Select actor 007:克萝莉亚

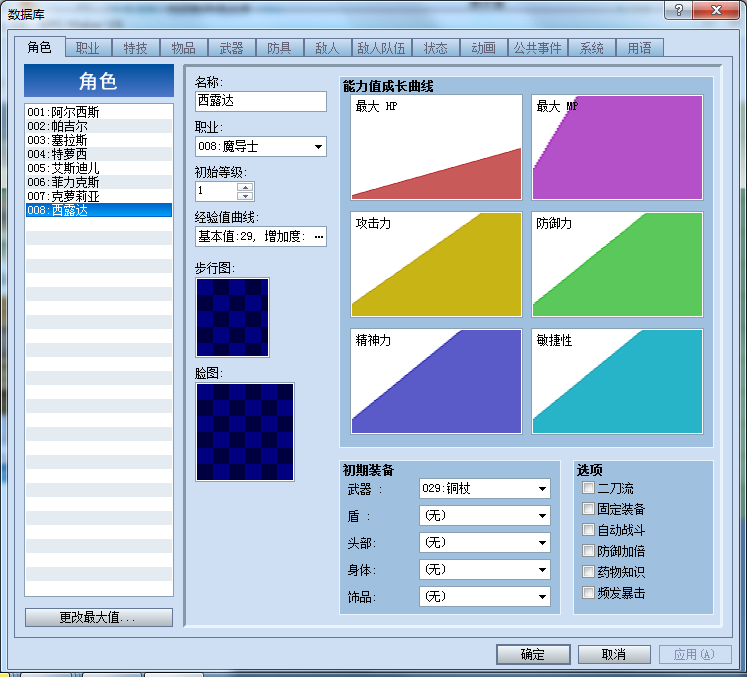(99, 196)
